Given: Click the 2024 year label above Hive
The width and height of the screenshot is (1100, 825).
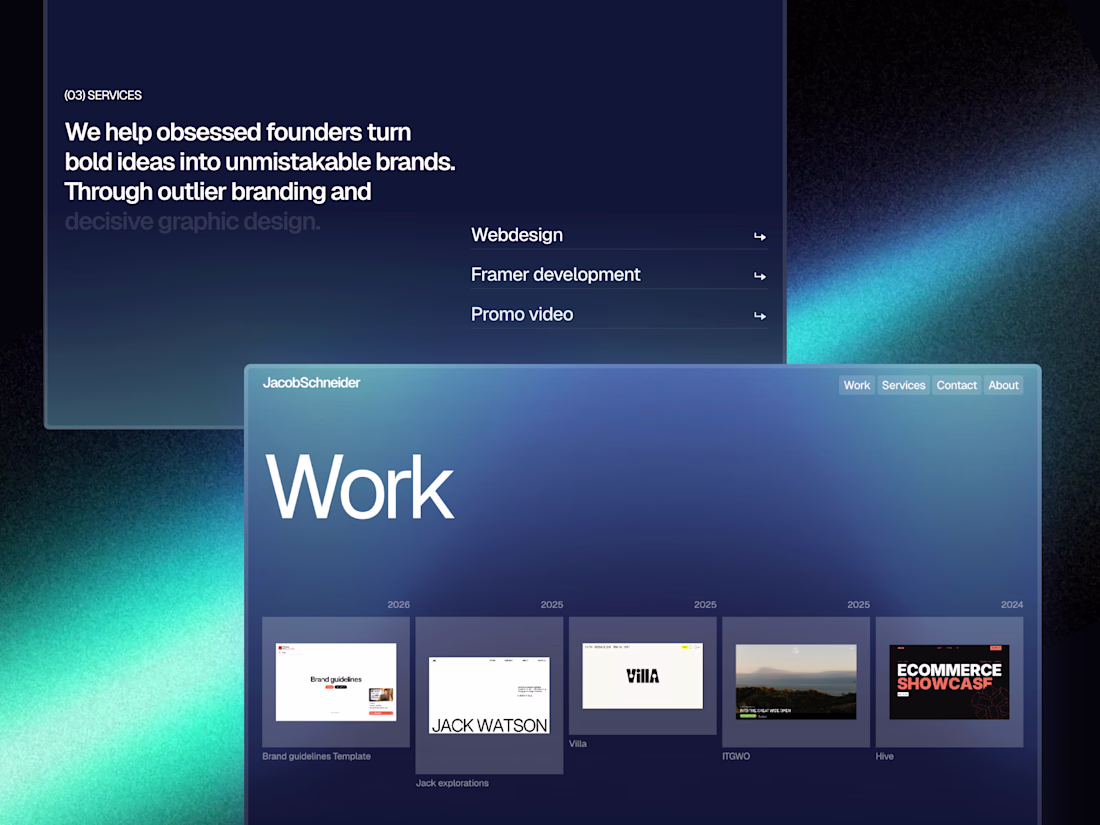Looking at the screenshot, I should click(1012, 604).
